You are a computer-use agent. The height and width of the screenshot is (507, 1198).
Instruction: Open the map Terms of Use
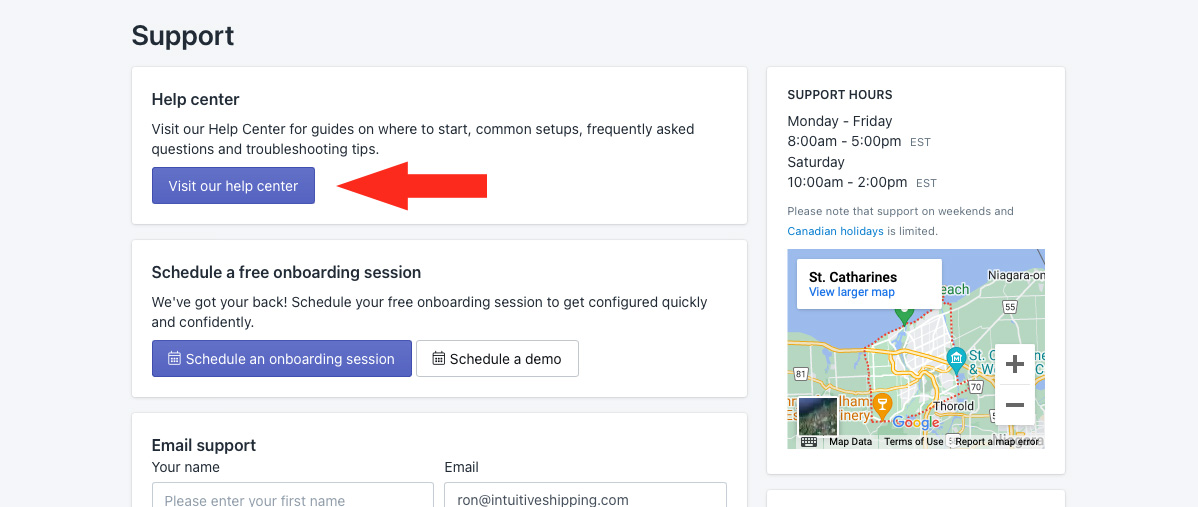[x=913, y=441]
